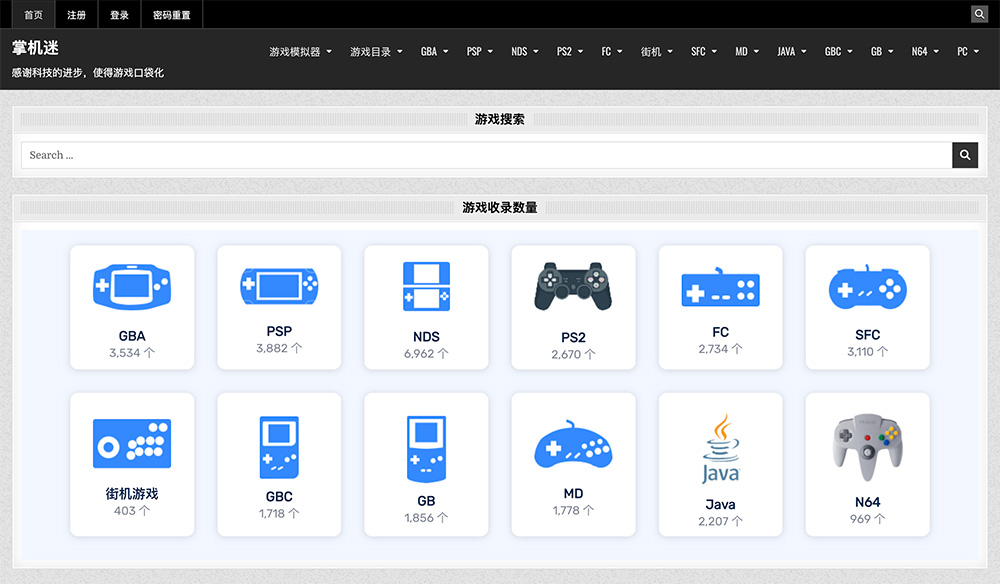The image size is (1000, 584).
Task: Focus the Search text field
Action: 487,155
